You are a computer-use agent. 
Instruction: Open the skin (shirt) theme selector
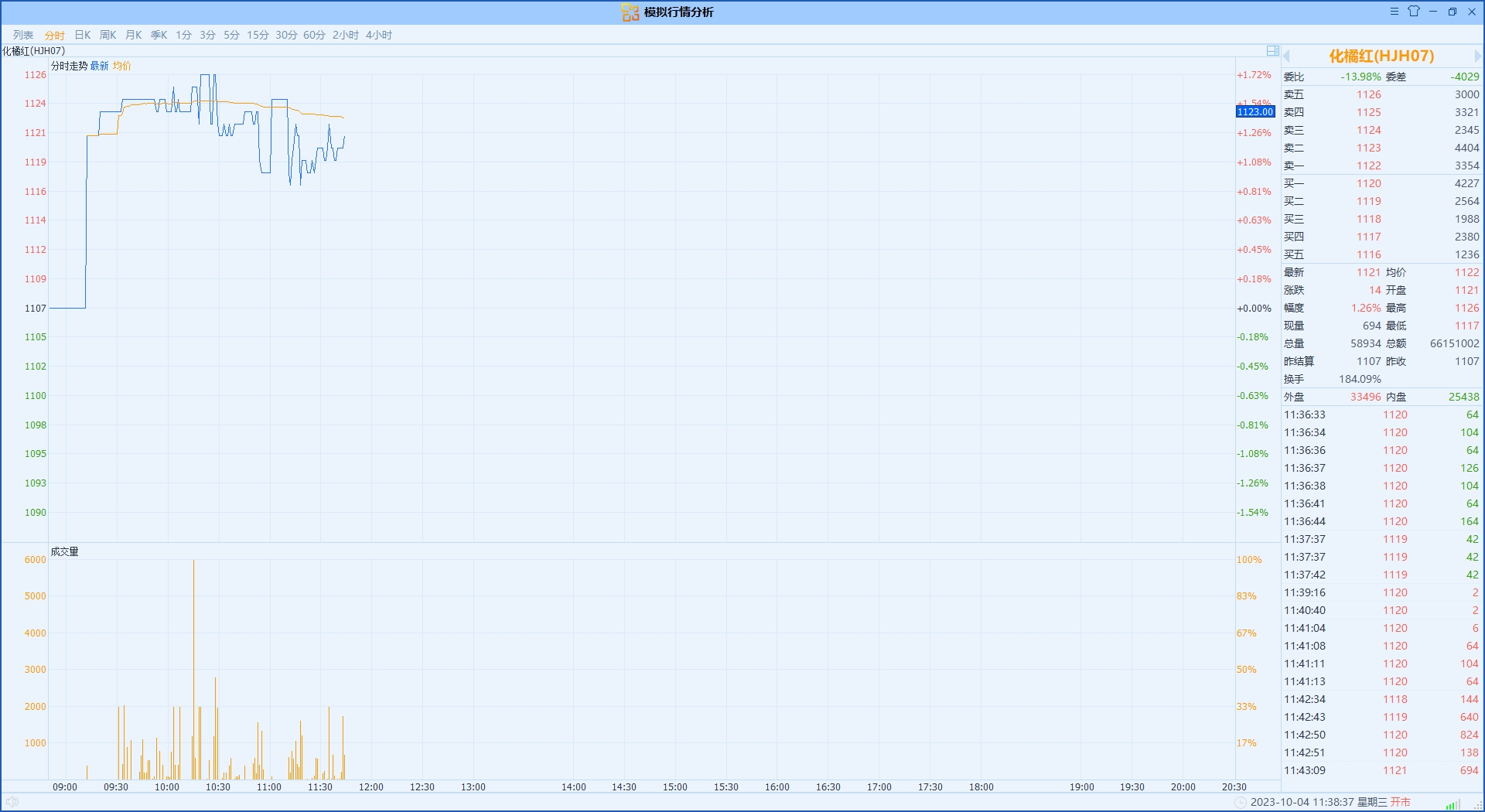coord(1414,12)
